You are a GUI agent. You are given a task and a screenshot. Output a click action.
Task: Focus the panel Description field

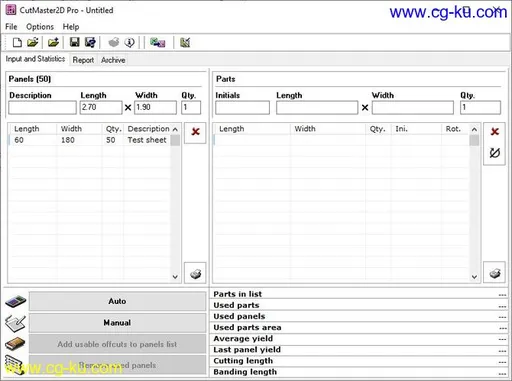tap(42, 108)
